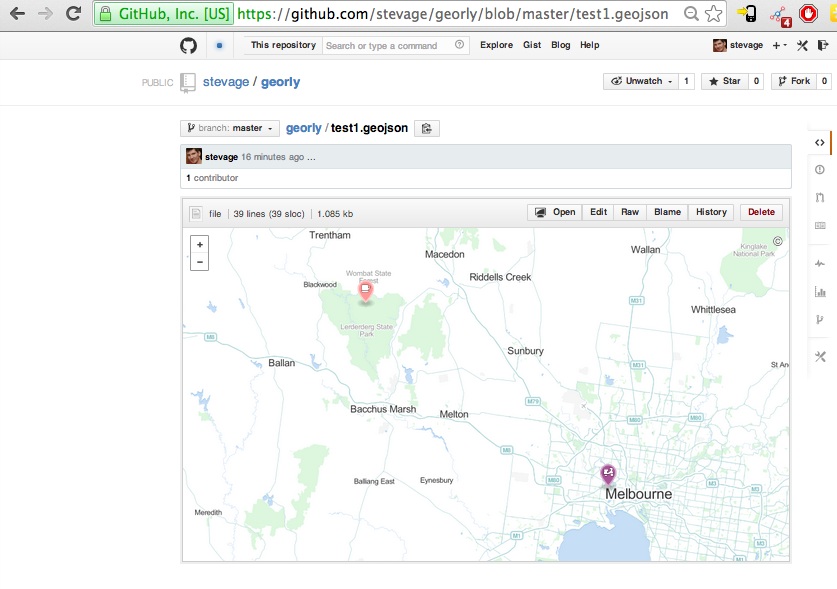This screenshot has width=837, height=589.
Task: Open the Issues icon in right sidebar
Action: (x=820, y=170)
